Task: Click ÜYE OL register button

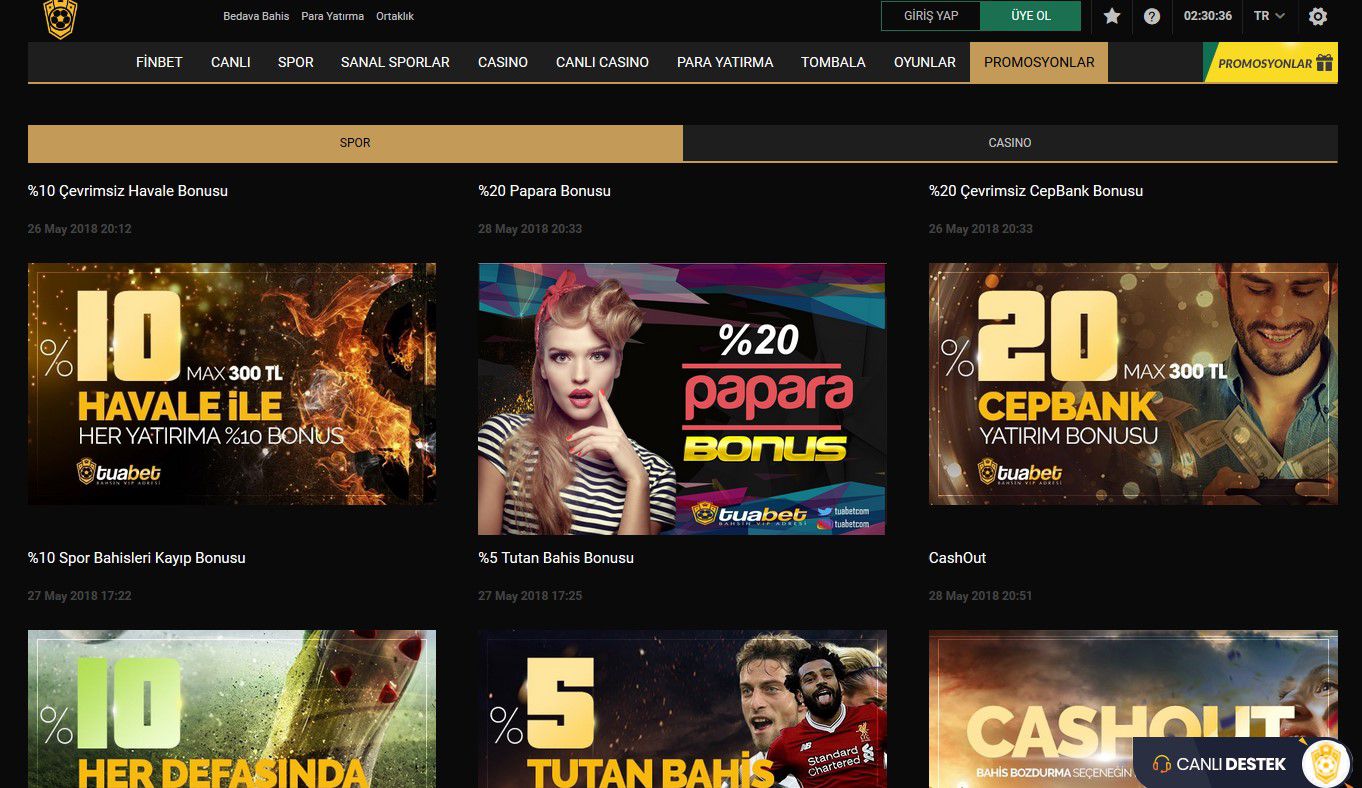Action: [1031, 16]
